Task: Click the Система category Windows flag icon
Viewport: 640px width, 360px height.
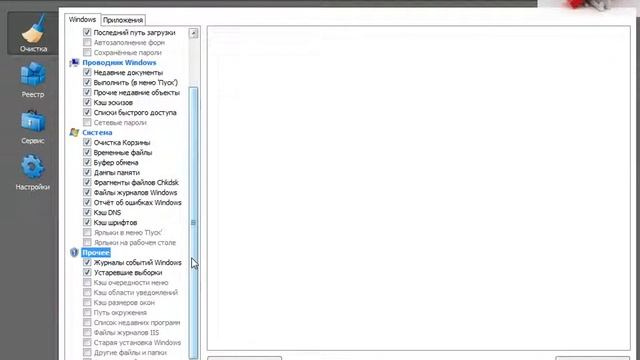Action: [74, 132]
